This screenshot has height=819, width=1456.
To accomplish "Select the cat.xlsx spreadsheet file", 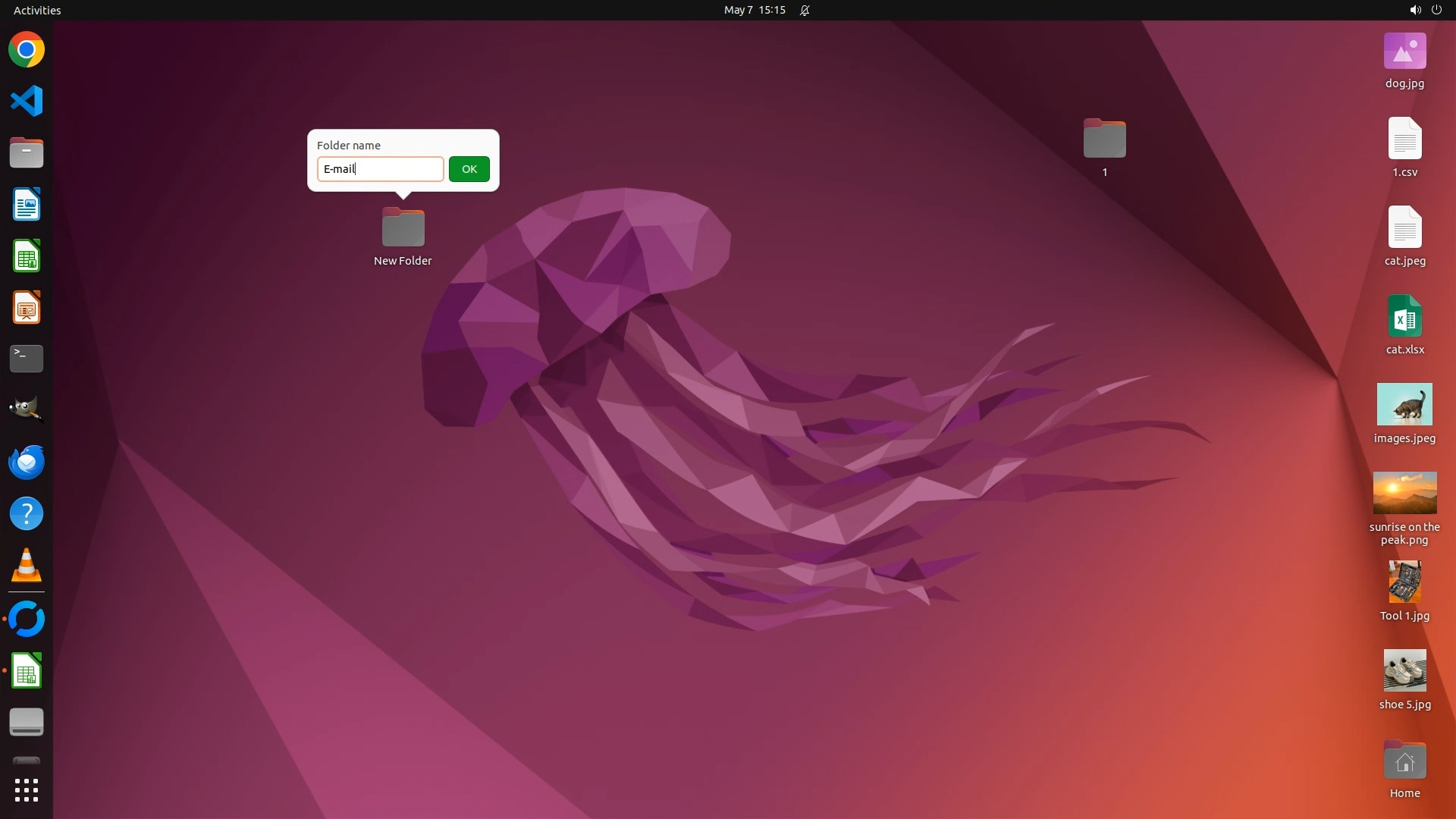I will pos(1404,317).
